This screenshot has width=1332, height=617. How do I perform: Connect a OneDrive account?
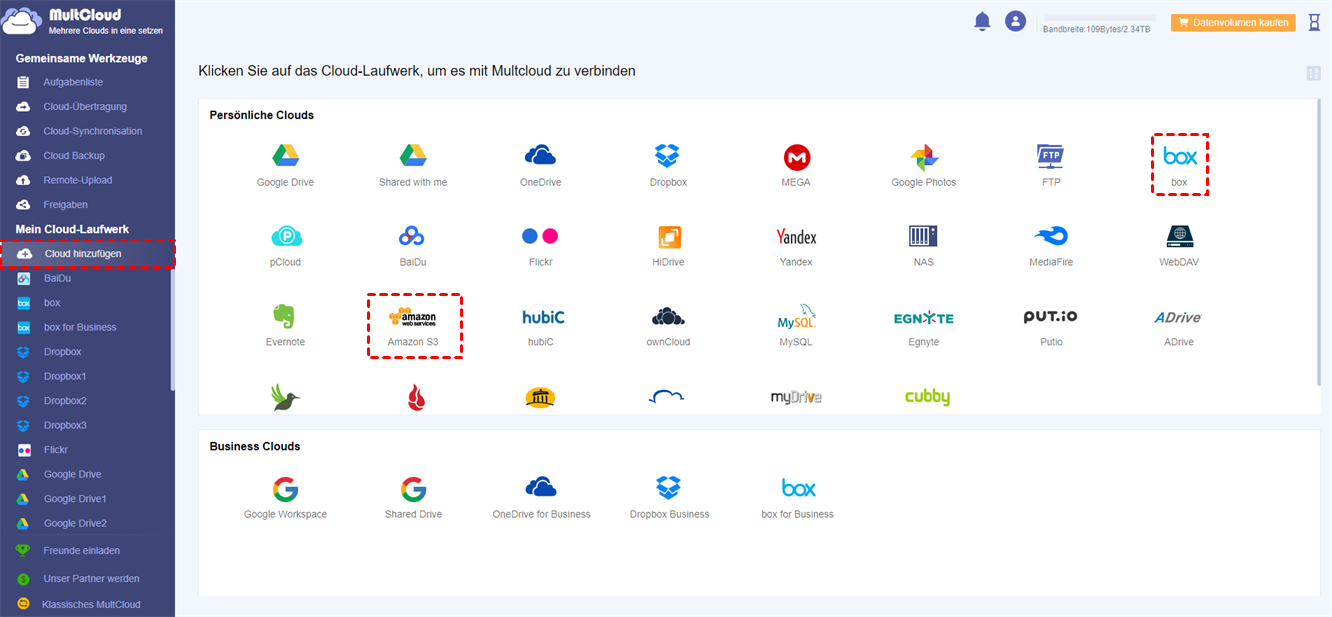coord(540,165)
